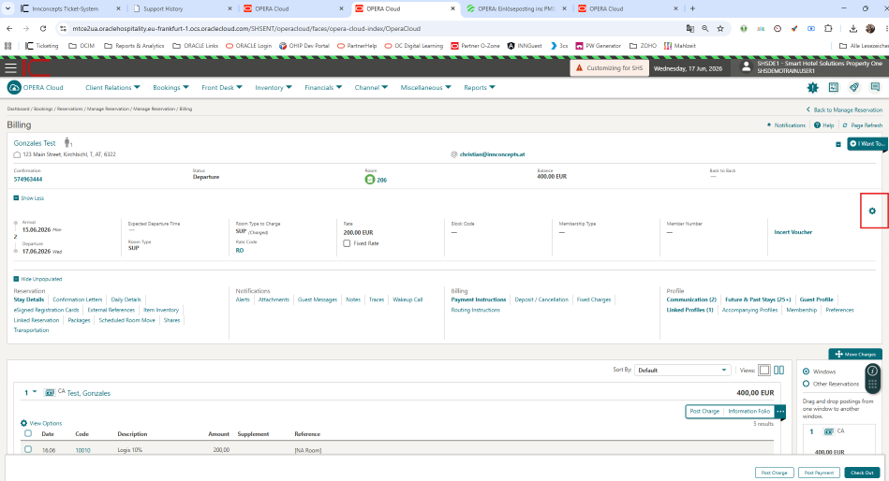The image size is (889, 481).
Task: Open the Front Desk menu
Action: pyautogui.click(x=222, y=87)
